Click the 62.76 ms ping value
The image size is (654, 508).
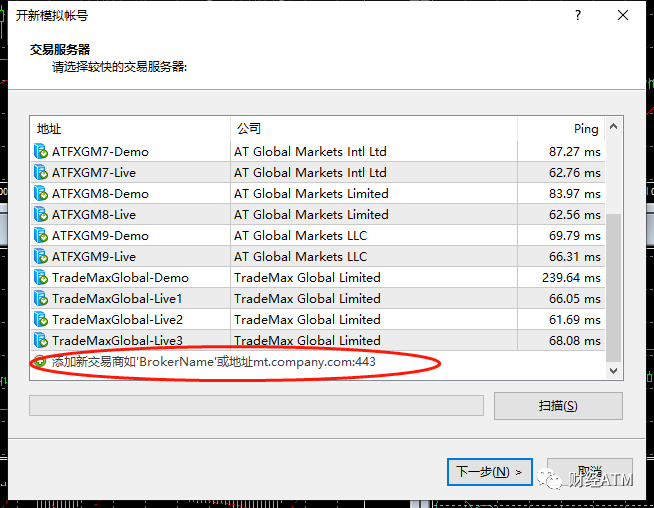(x=575, y=172)
